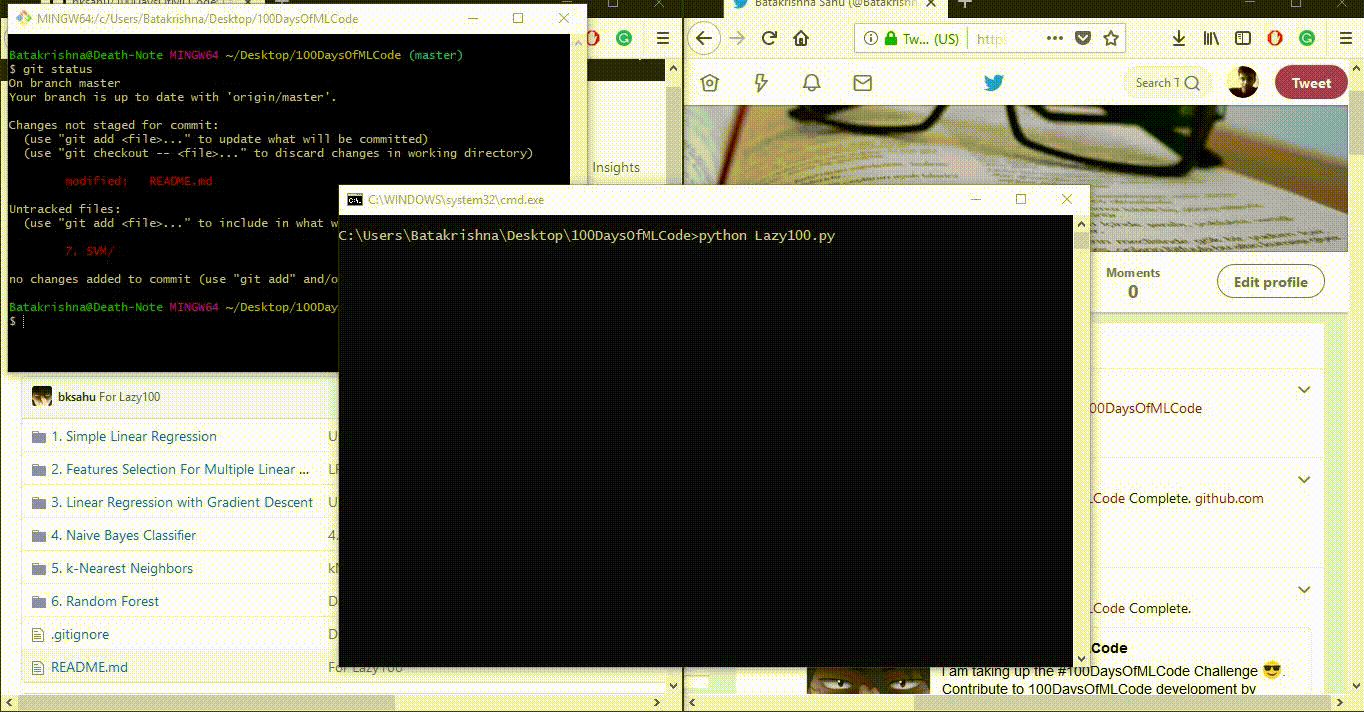Click the forward arrow in Twitter browser

(x=737, y=38)
